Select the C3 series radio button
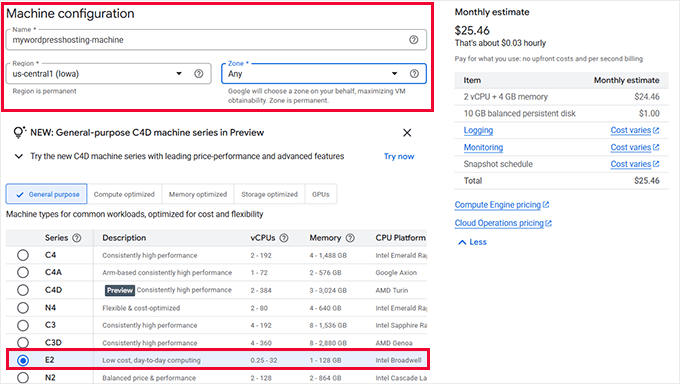 pyautogui.click(x=23, y=325)
